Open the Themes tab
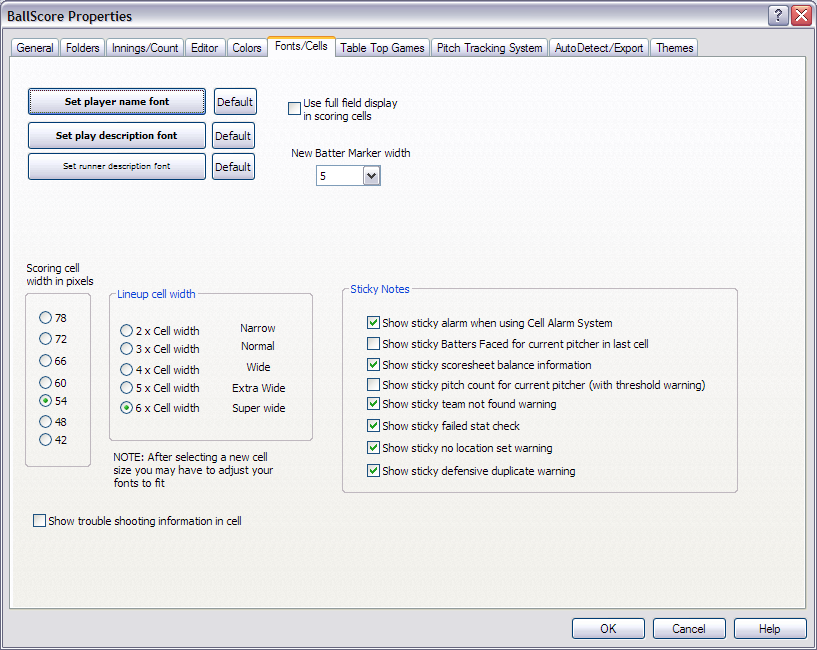The width and height of the screenshot is (817, 650). 674,48
